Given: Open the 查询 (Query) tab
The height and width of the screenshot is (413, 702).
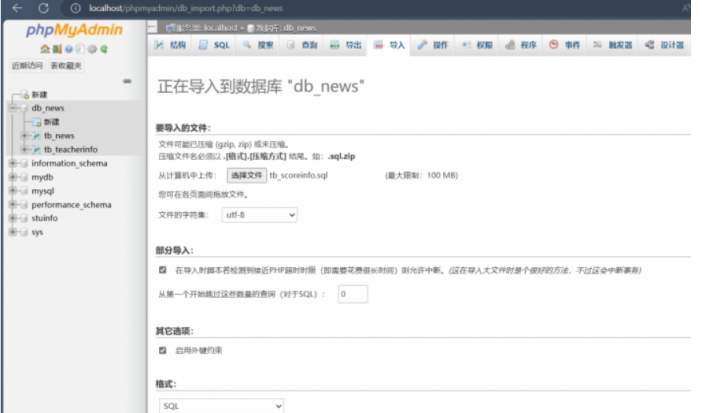Looking at the screenshot, I should 302,45.
